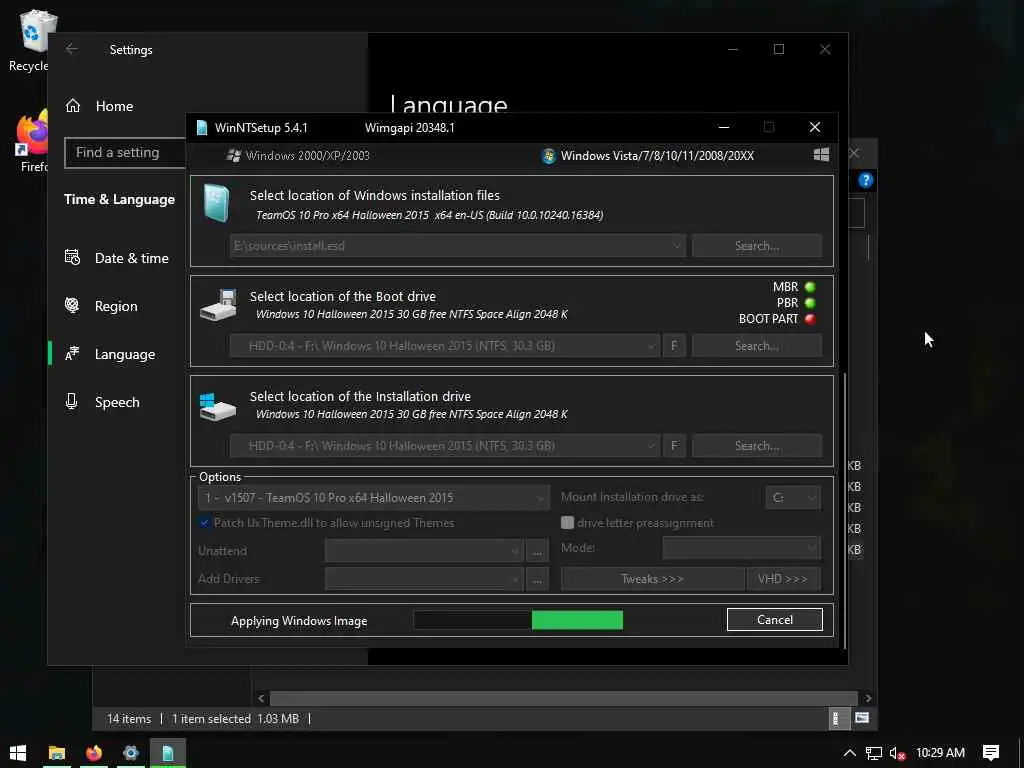The width and height of the screenshot is (1024, 768).
Task: Click the WinNTSetup title bar app icon
Action: (x=202, y=127)
